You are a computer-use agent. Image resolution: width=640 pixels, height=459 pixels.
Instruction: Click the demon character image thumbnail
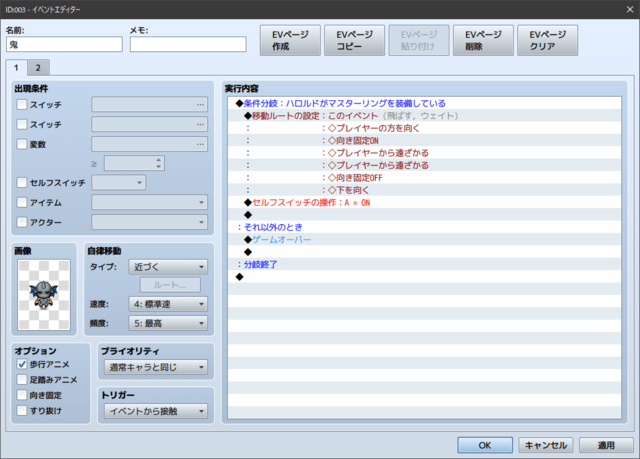[44, 295]
